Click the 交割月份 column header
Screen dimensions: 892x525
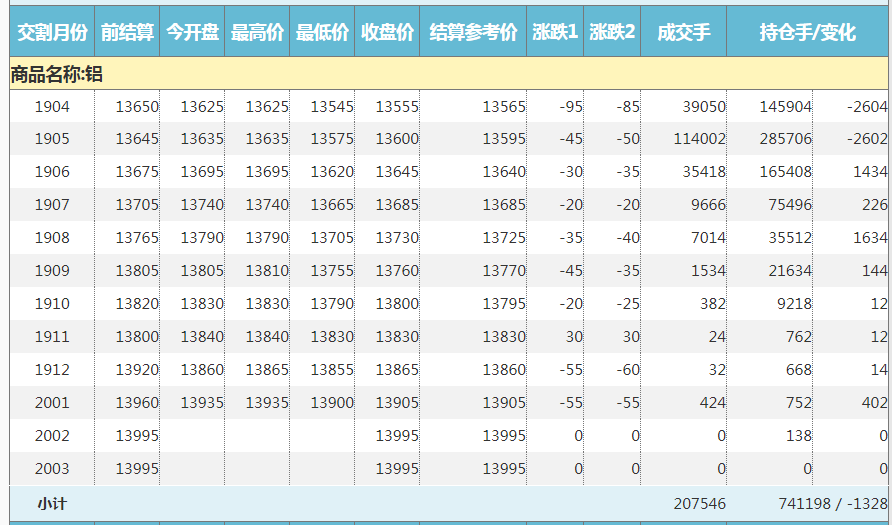(52, 32)
